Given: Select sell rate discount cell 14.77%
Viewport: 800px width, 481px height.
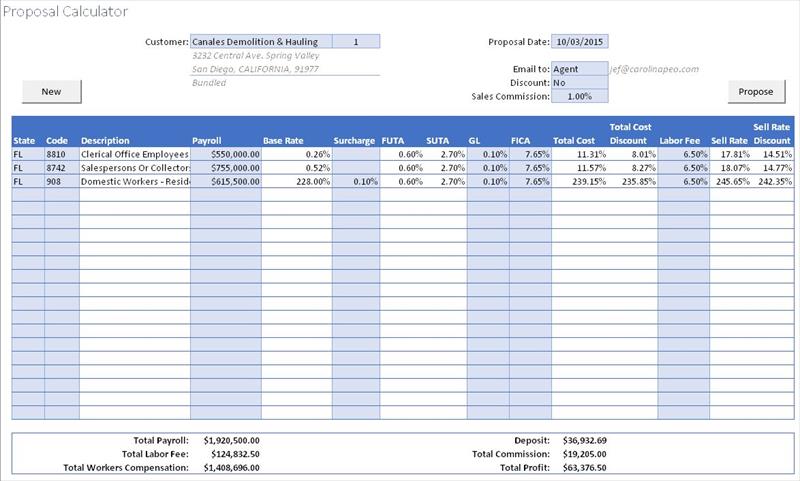Looking at the screenshot, I should coord(773,168).
